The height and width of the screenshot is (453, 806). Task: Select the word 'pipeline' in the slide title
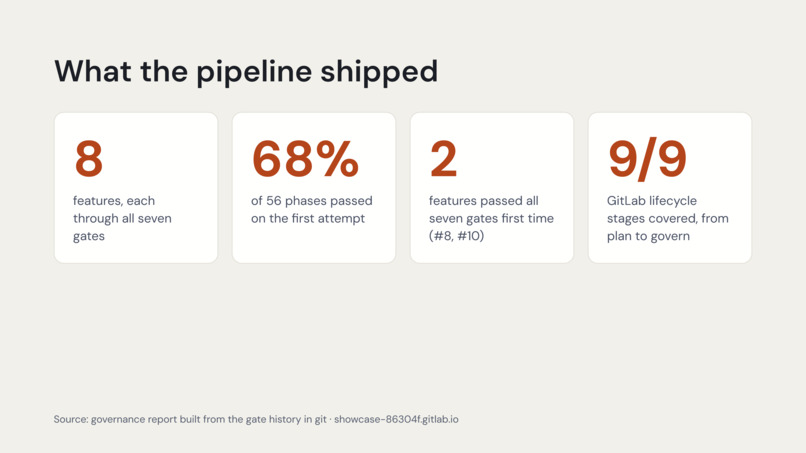pos(254,72)
